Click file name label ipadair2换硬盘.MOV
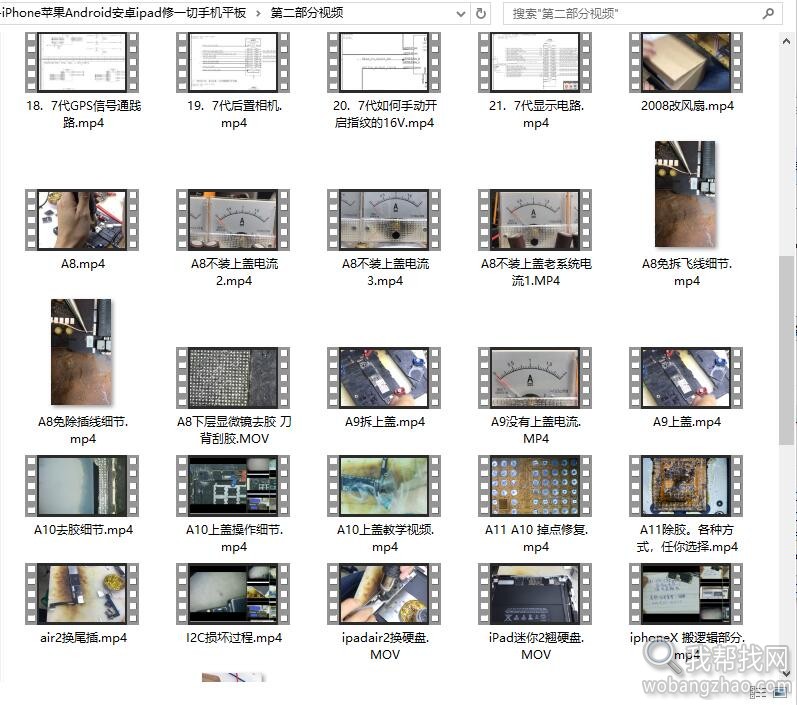Image resolution: width=797 pixels, height=705 pixels. coord(385,646)
